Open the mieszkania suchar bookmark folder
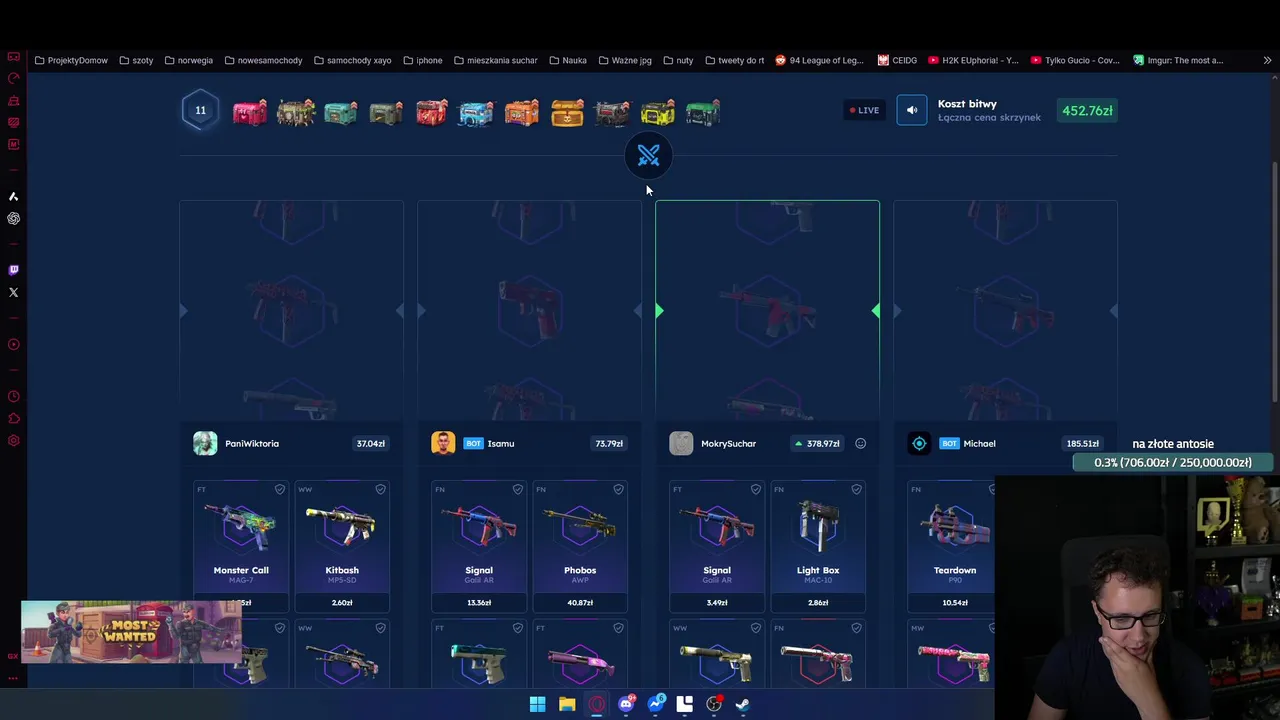 point(495,60)
